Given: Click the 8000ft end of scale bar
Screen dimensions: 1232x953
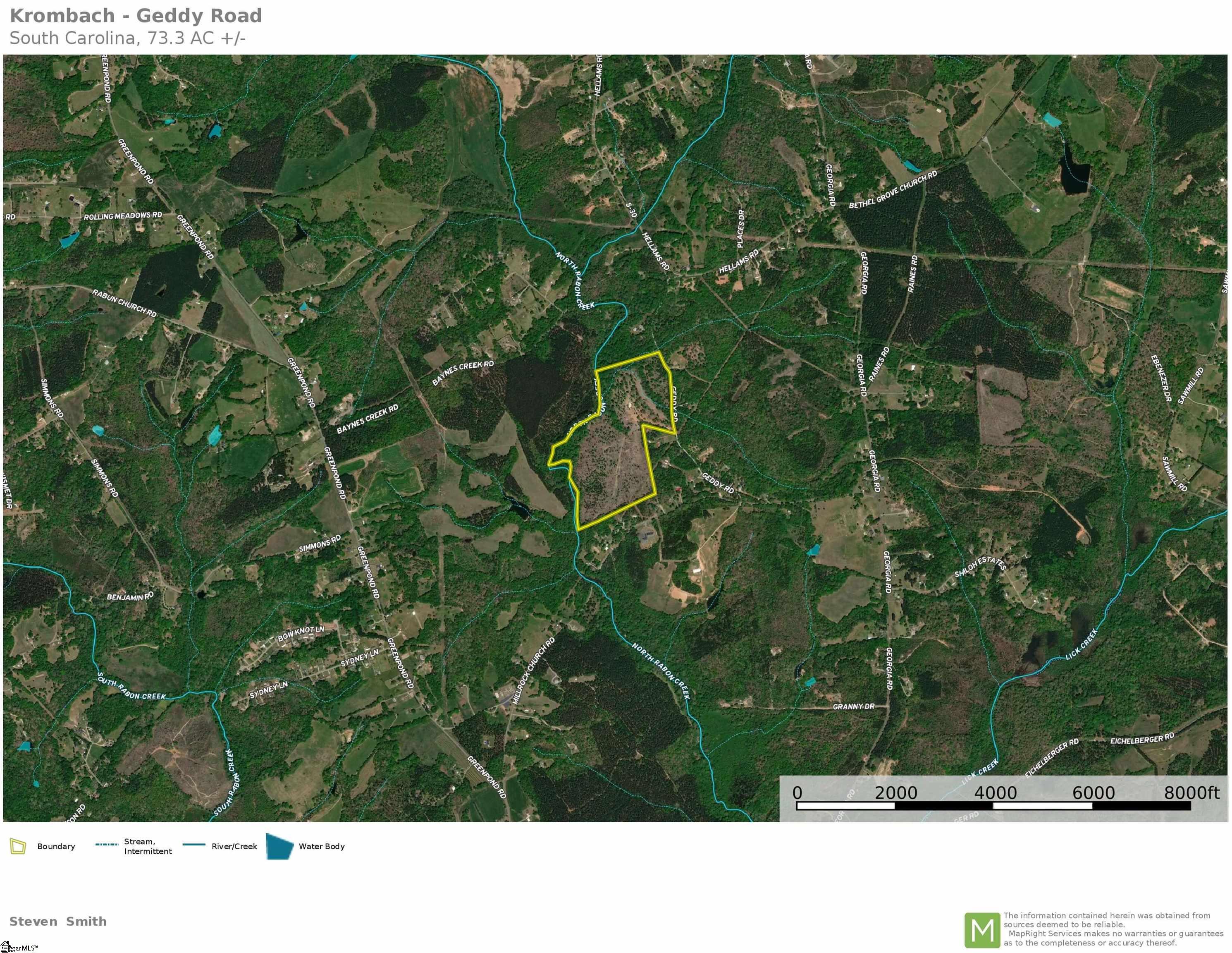Looking at the screenshot, I should click(1191, 792).
